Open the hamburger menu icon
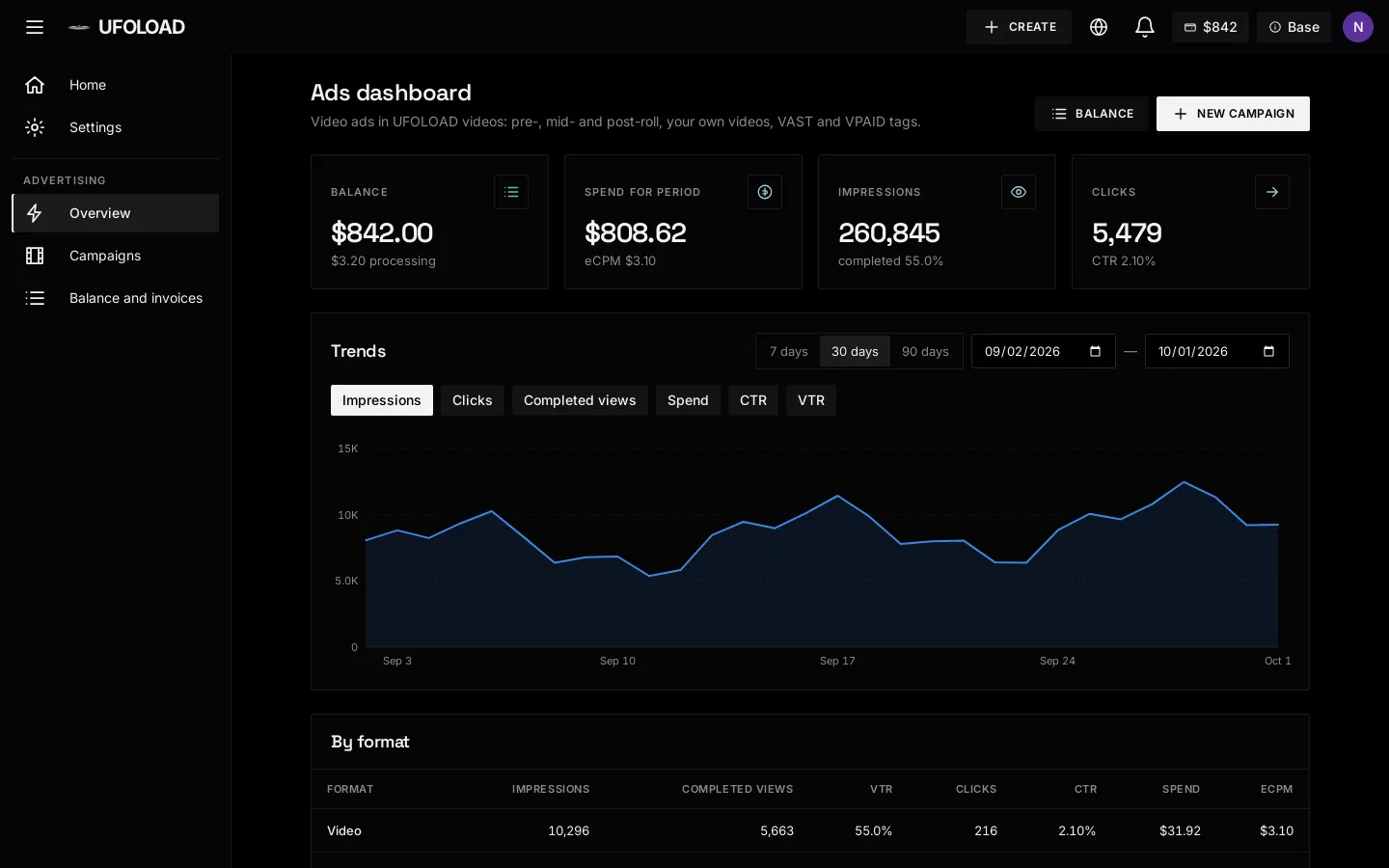The image size is (1389, 868). point(35,27)
